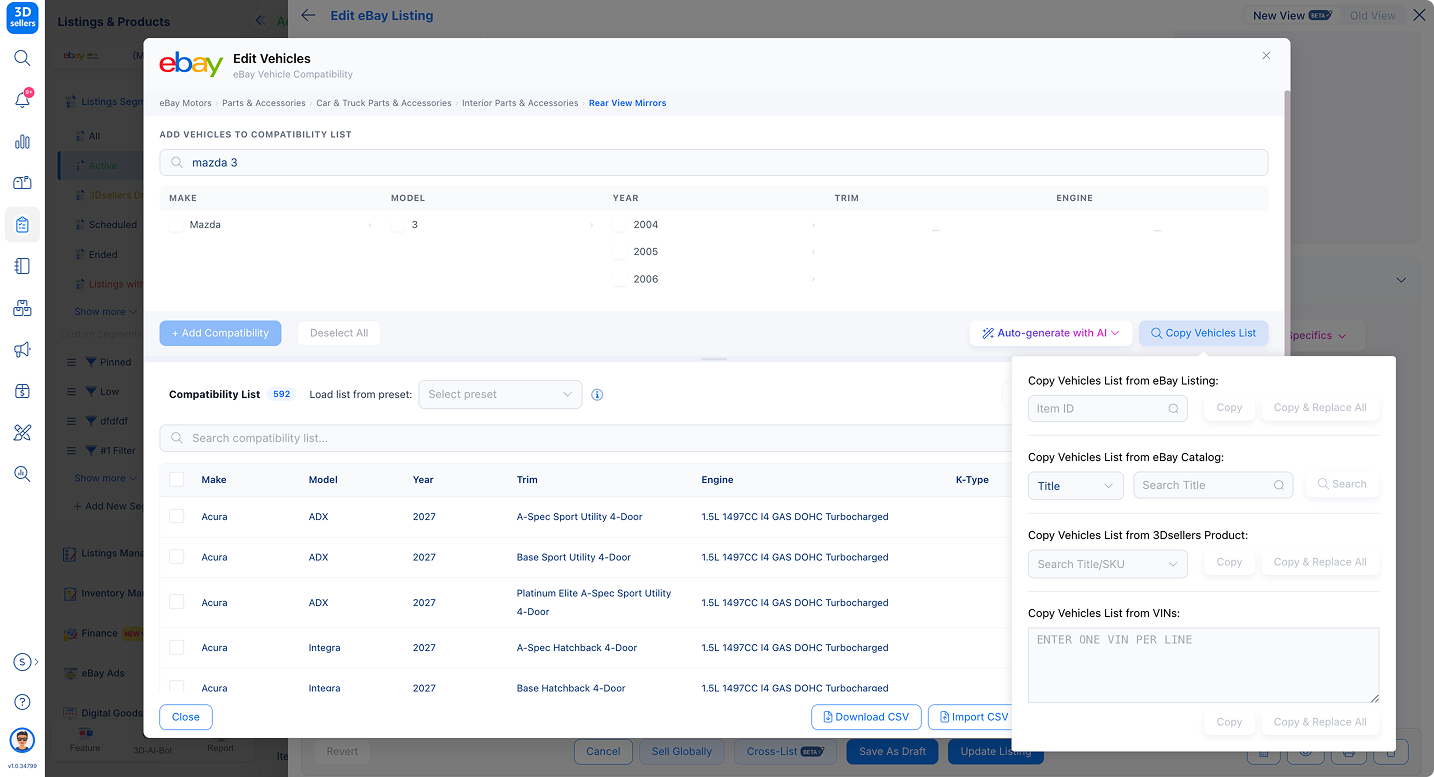Check the Acura ADX A-Spec Sport Utility row checkbox
Screen dimensions: 1434x777
point(177,516)
